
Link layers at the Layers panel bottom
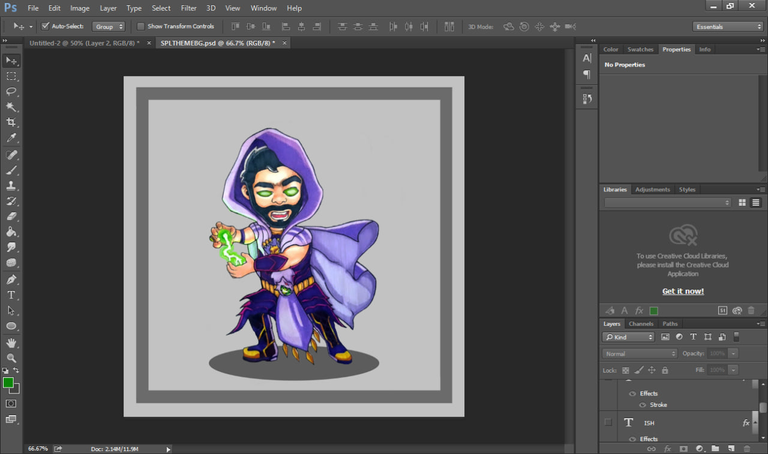pos(651,449)
